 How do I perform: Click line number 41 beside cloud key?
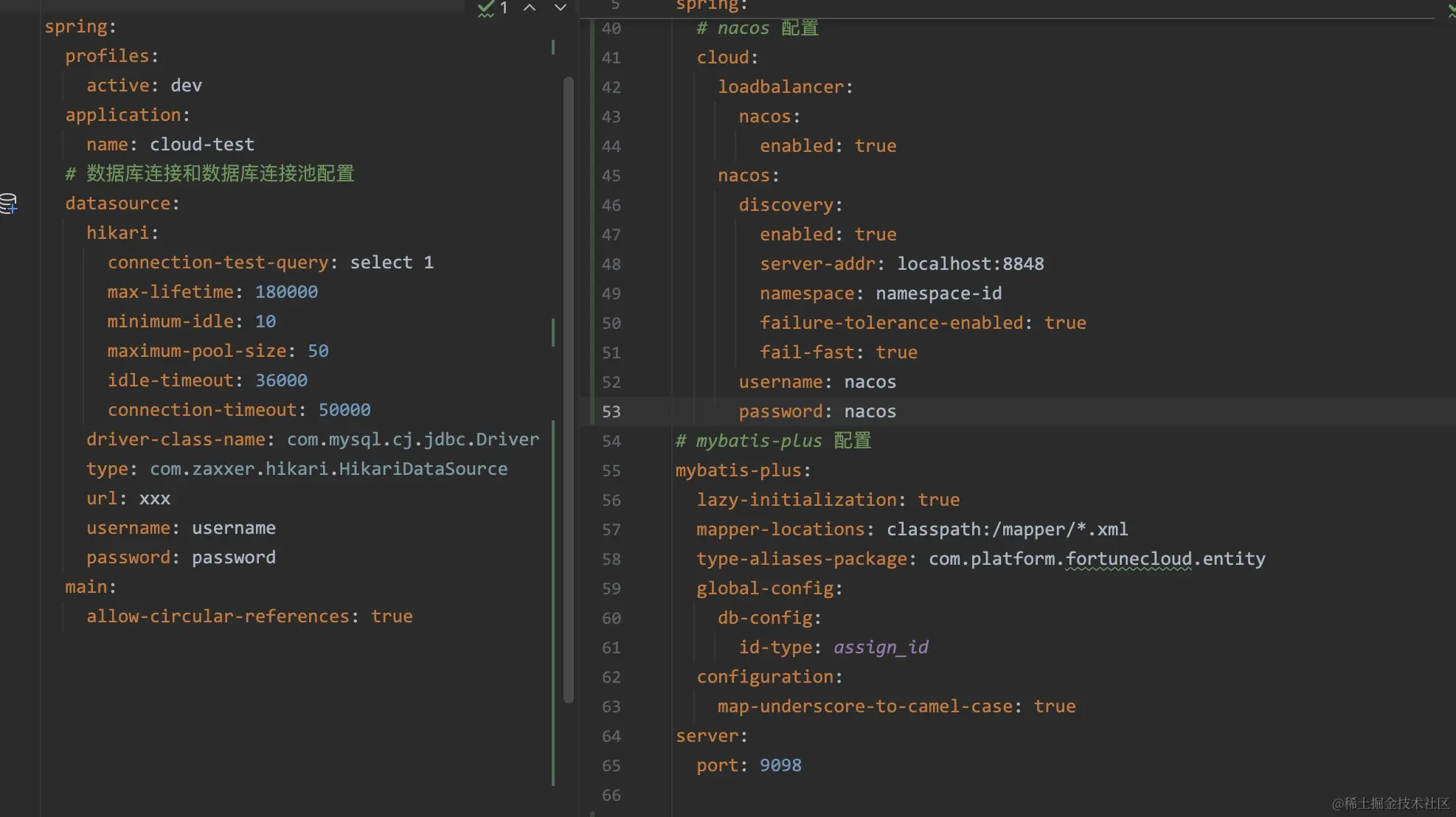tap(611, 58)
